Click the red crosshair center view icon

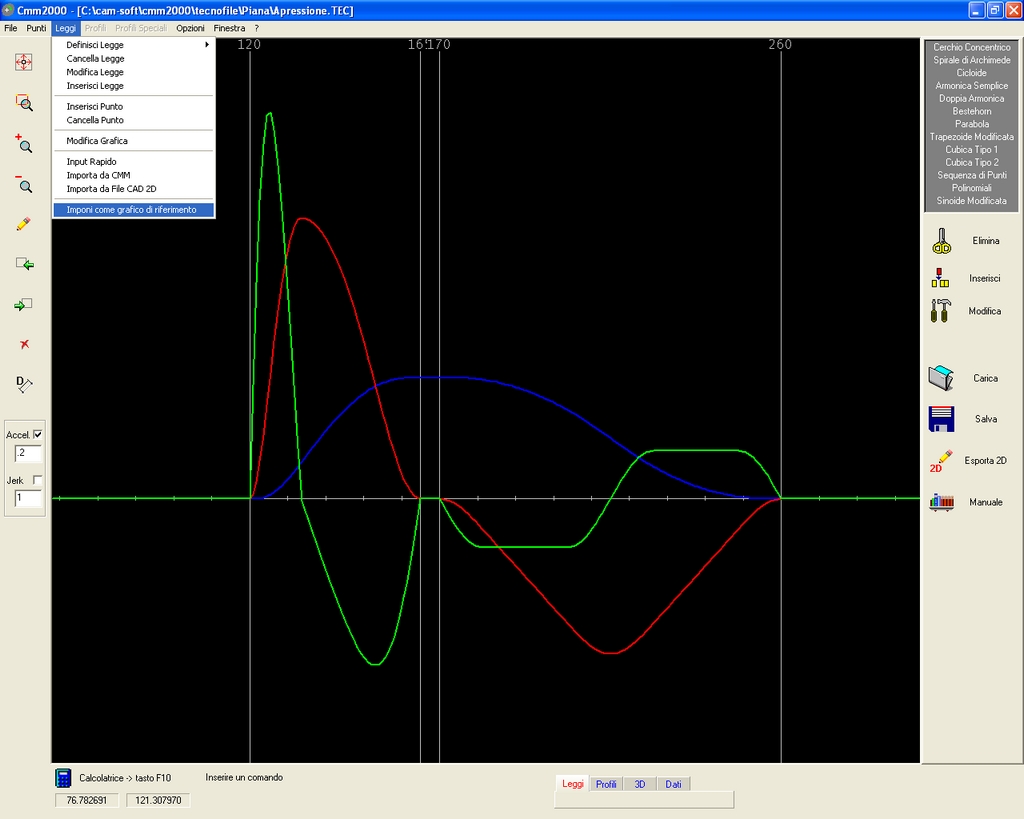pyautogui.click(x=24, y=62)
